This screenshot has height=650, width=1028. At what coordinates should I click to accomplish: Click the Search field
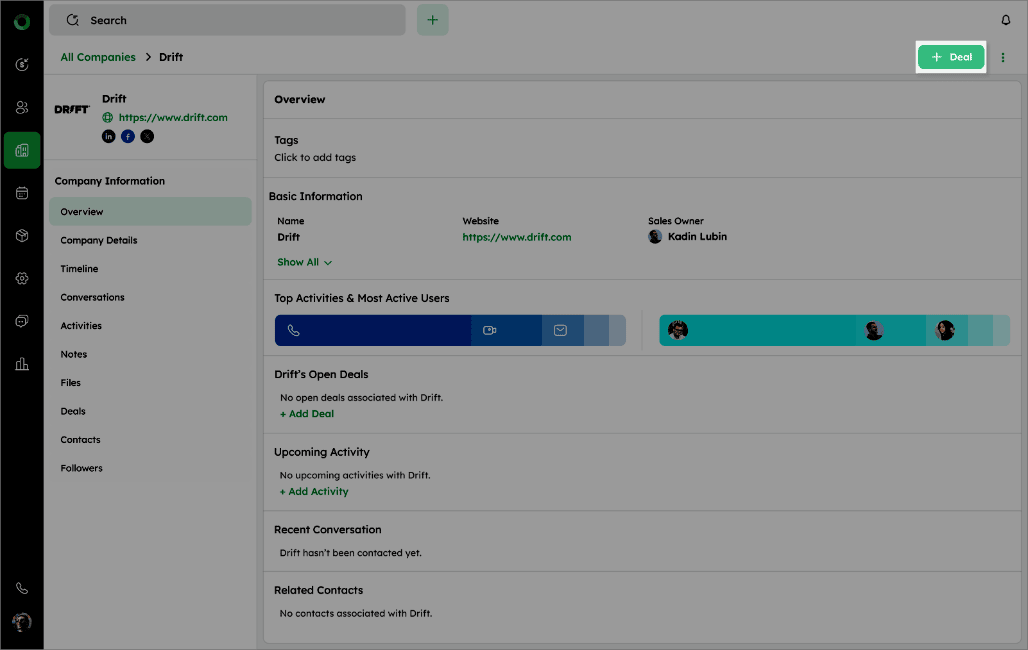point(228,20)
